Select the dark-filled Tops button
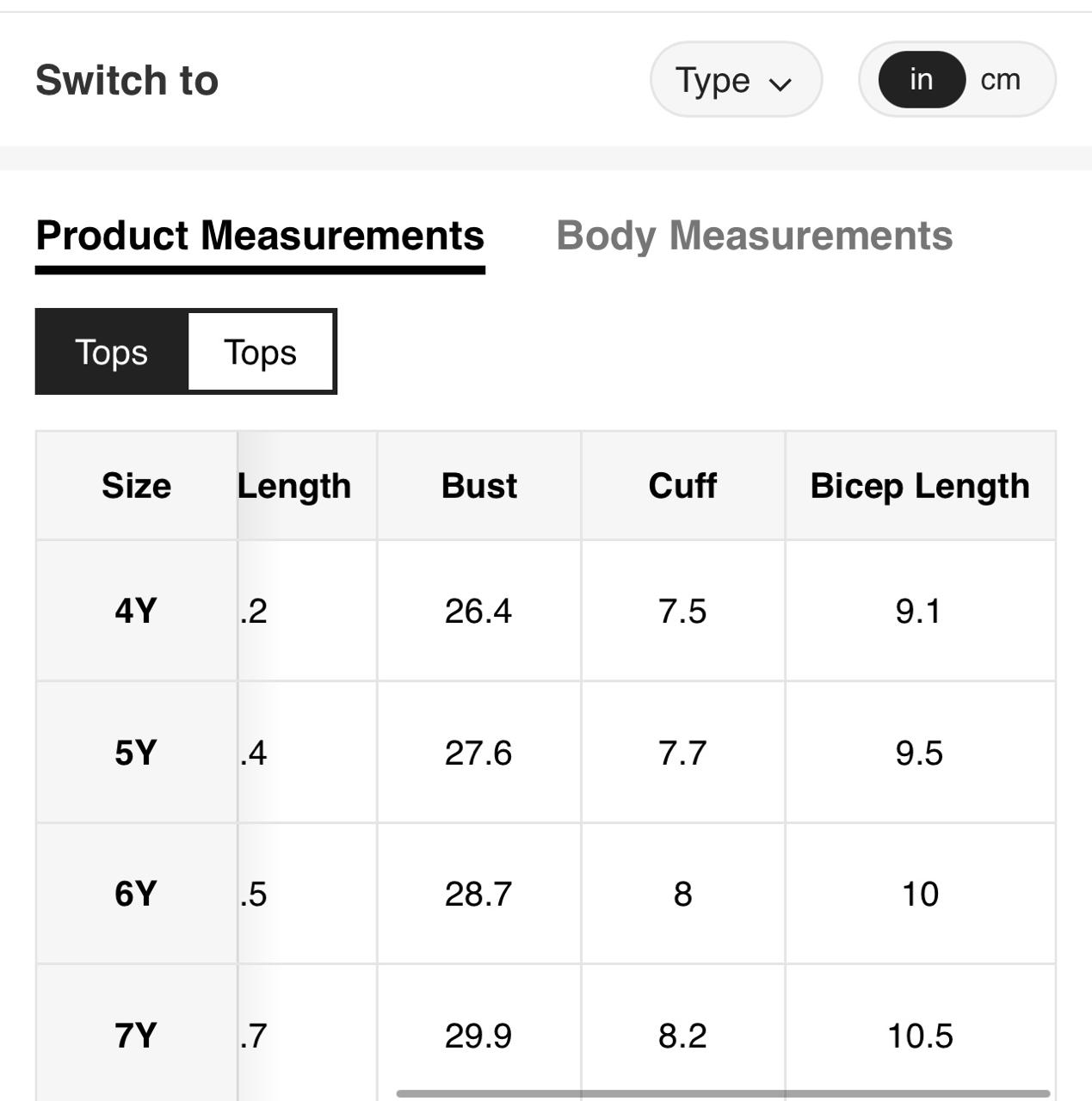The image size is (1092, 1101). tap(112, 352)
